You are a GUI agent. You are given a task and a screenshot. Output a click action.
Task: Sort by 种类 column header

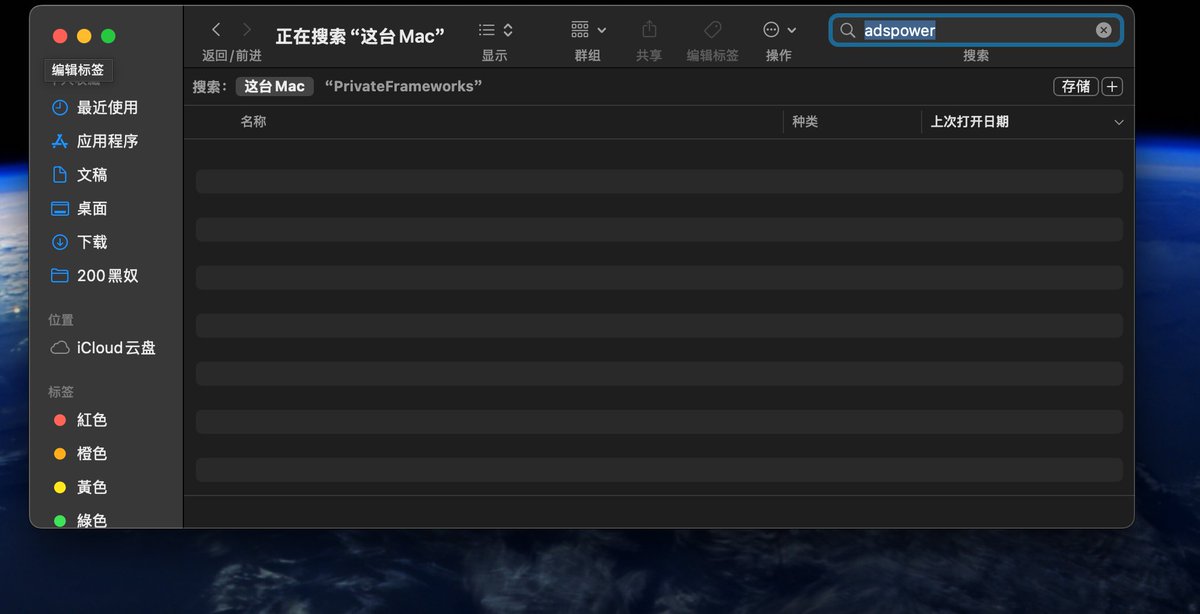[x=805, y=121]
